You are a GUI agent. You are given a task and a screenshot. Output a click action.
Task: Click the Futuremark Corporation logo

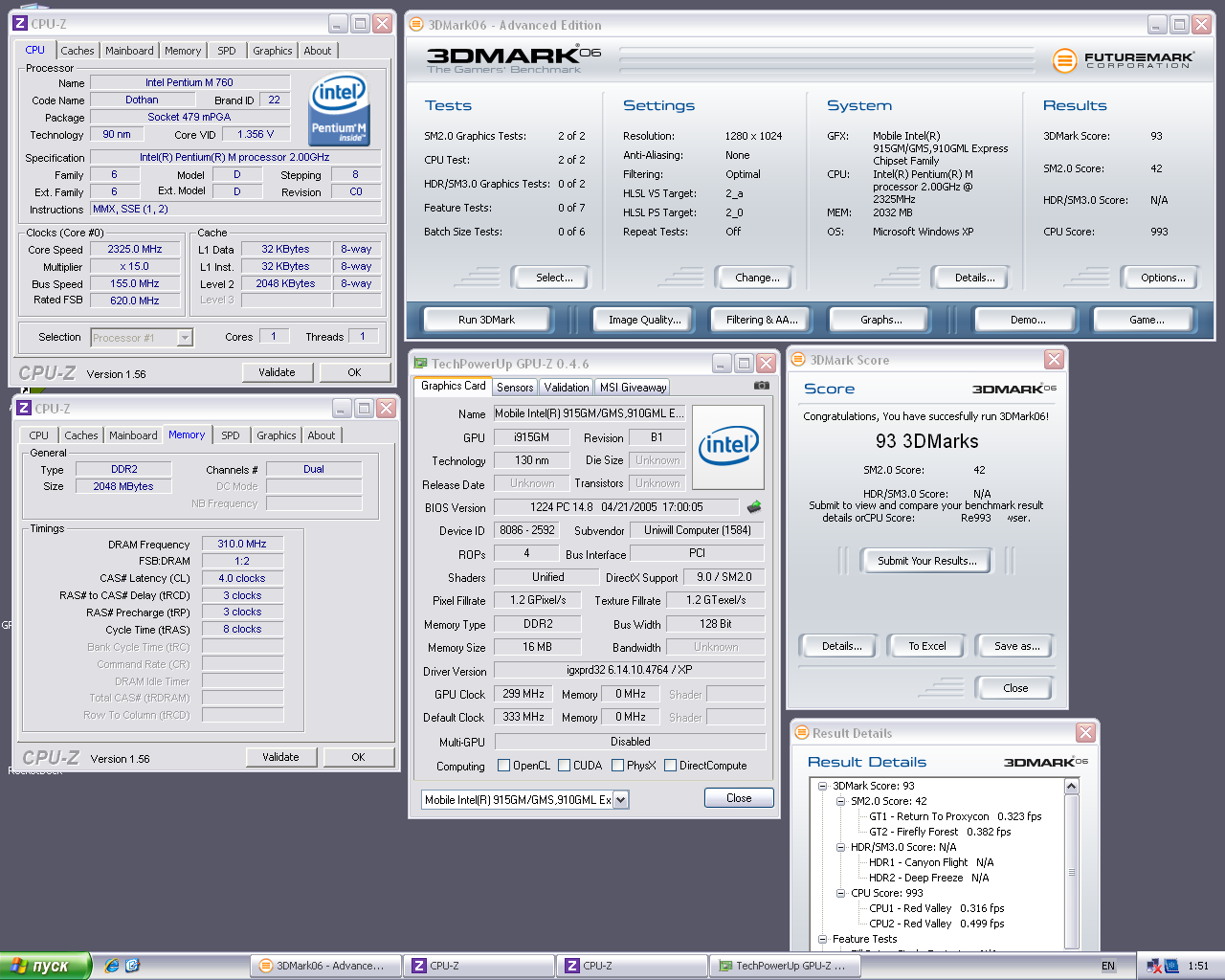click(1124, 60)
